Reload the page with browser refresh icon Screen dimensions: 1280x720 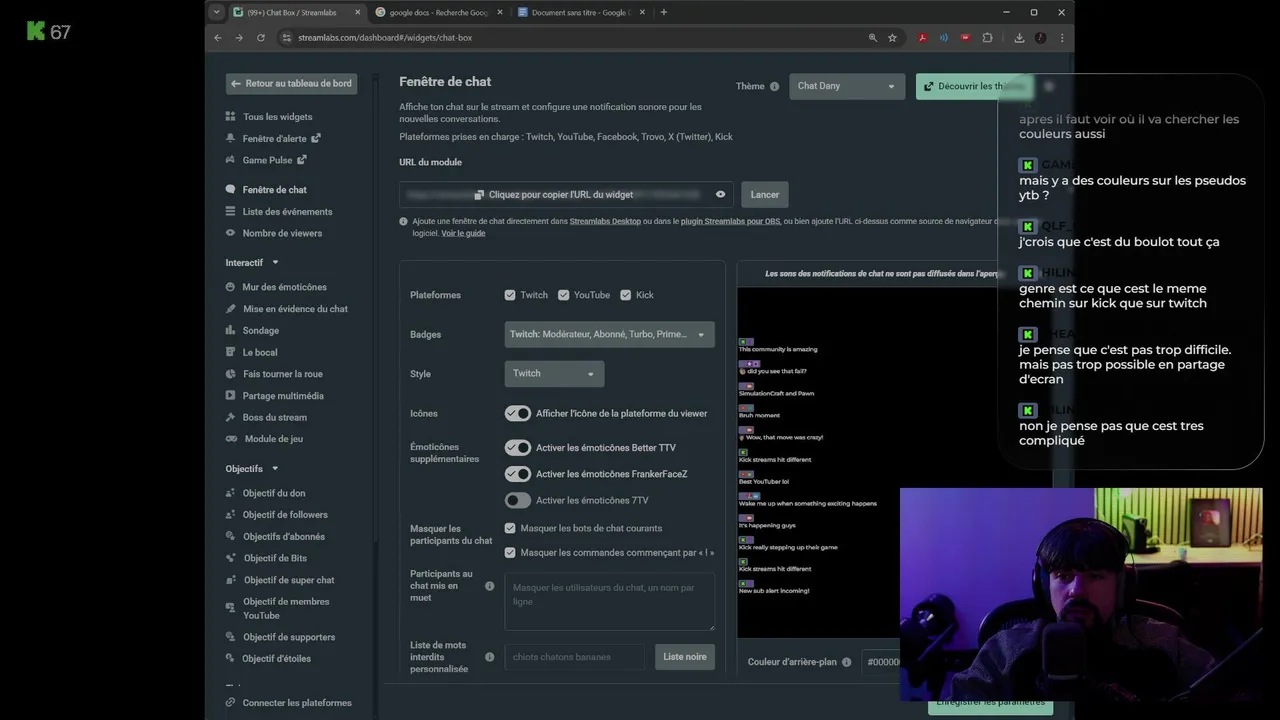[x=261, y=38]
